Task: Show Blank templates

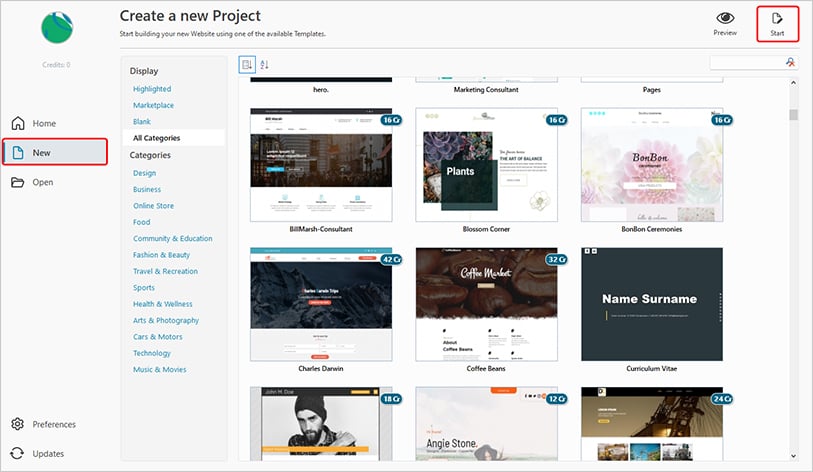Action: click(x=142, y=121)
